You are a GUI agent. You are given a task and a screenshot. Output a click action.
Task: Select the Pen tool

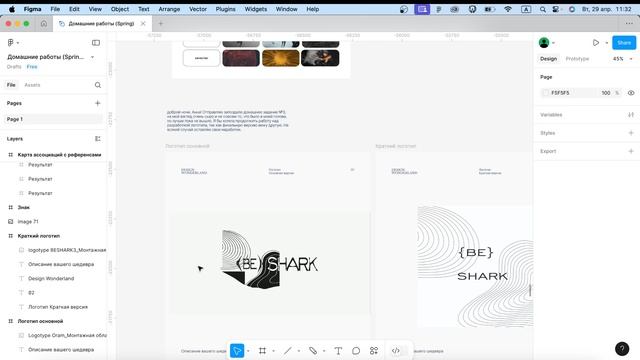313,351
